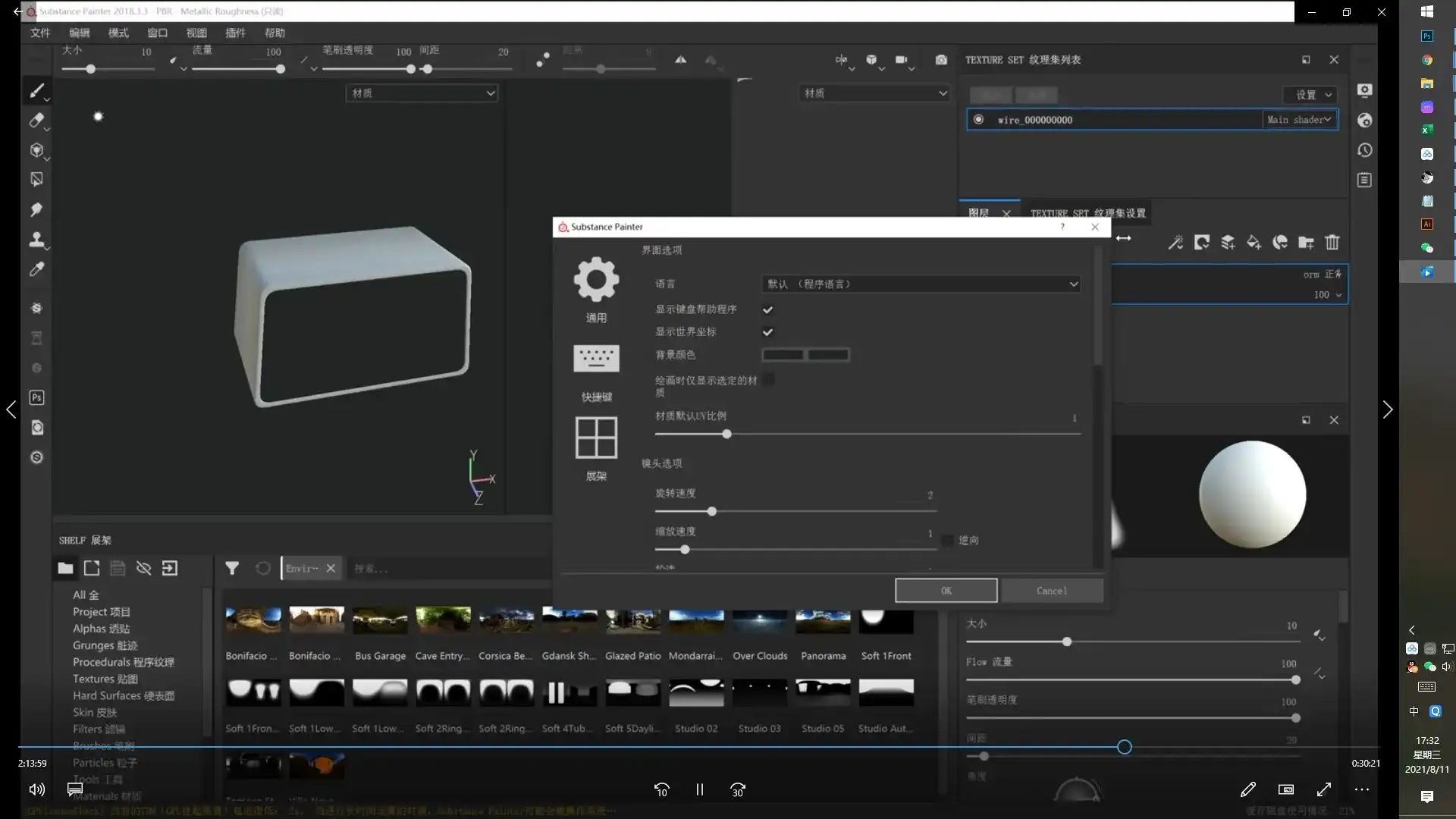Select the Paint brush tool
This screenshot has height=819, width=1456.
(x=36, y=91)
